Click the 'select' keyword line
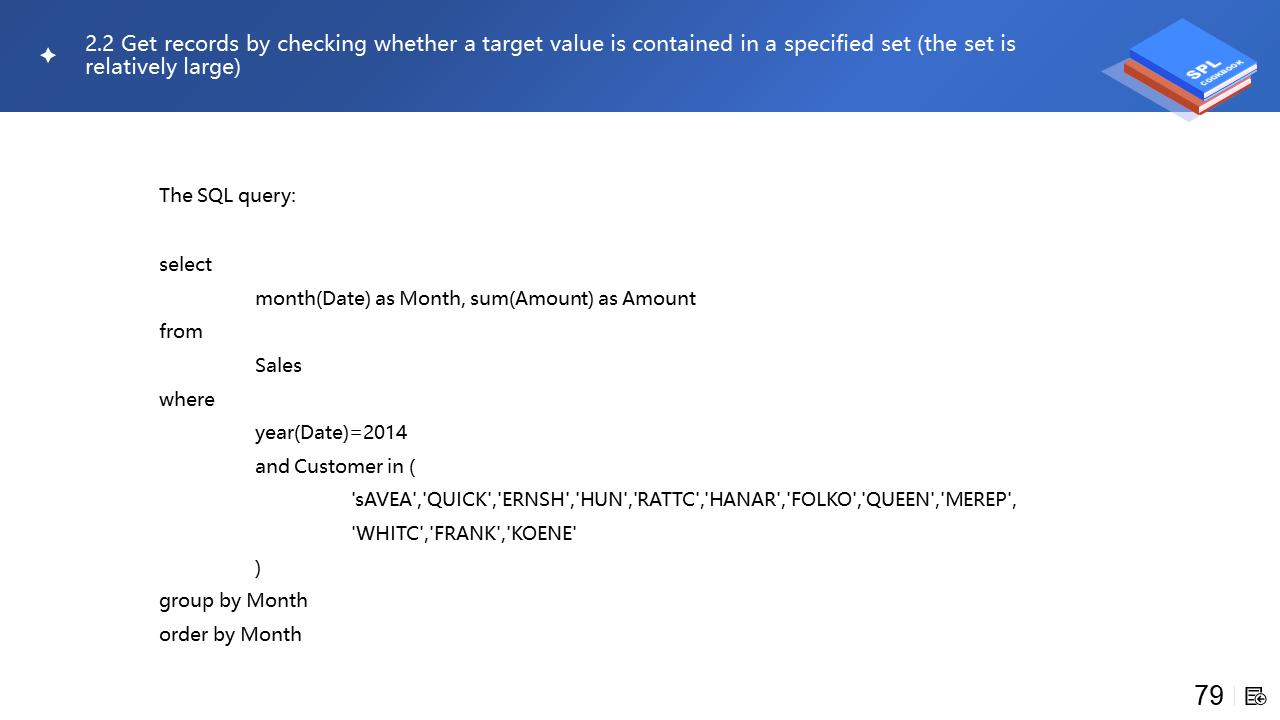Viewport: 1280px width, 720px height. click(186, 265)
